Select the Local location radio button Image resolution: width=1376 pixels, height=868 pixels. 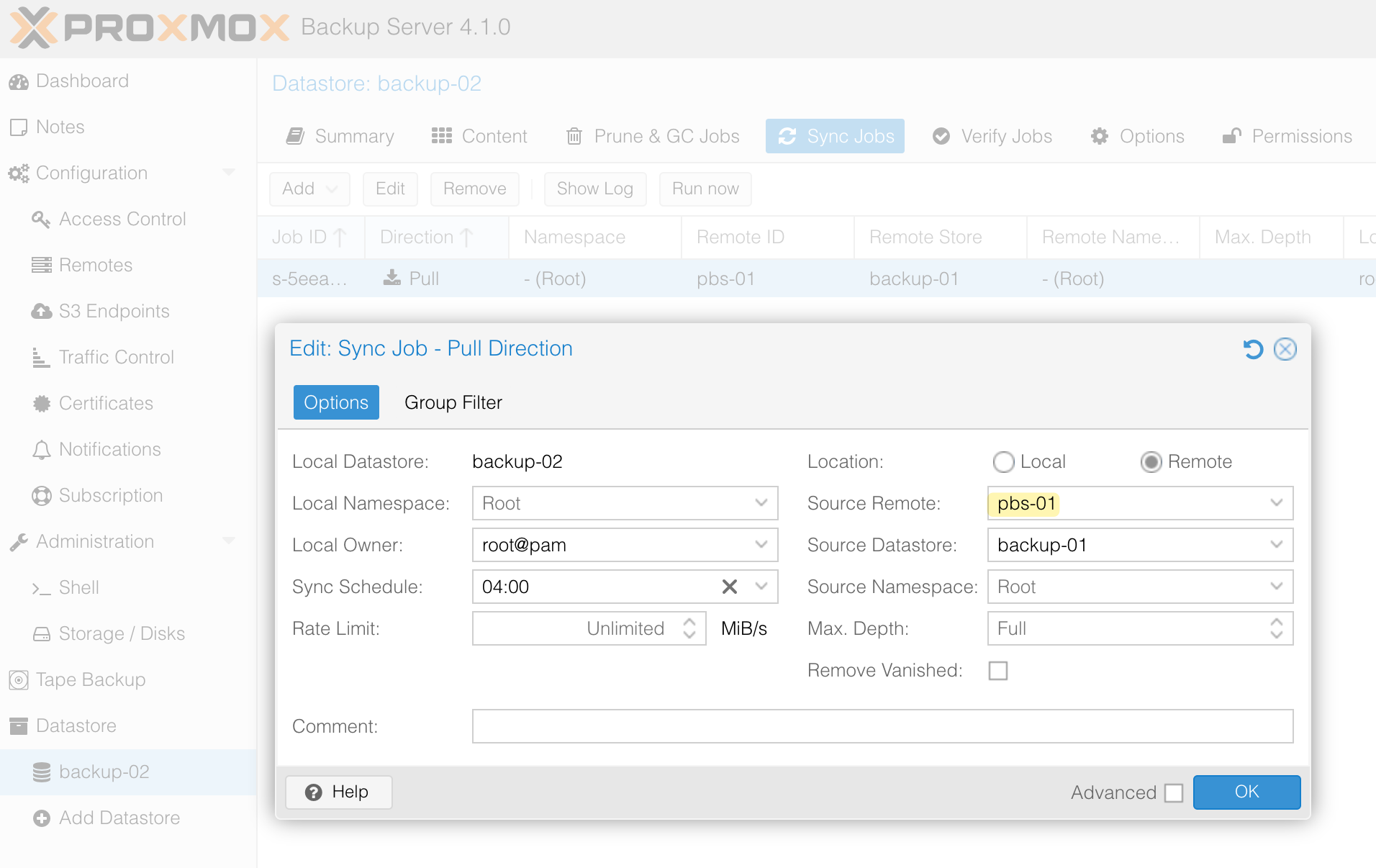pyautogui.click(x=1003, y=462)
